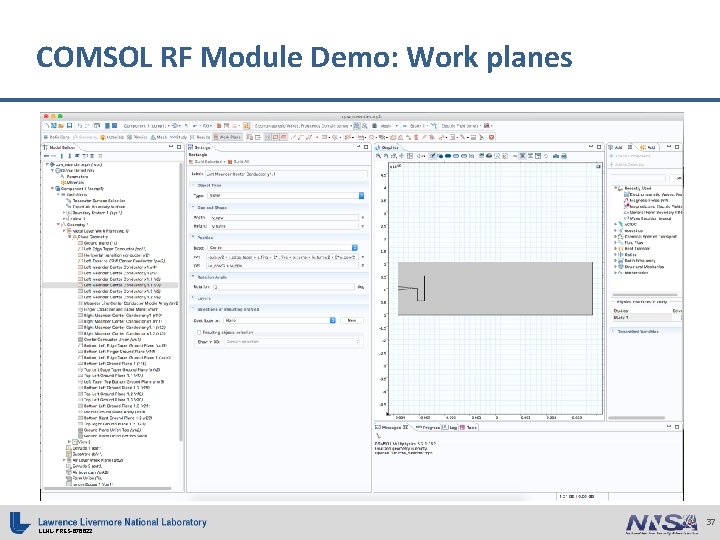Expand the Fluid Flow physics node

tap(616, 242)
